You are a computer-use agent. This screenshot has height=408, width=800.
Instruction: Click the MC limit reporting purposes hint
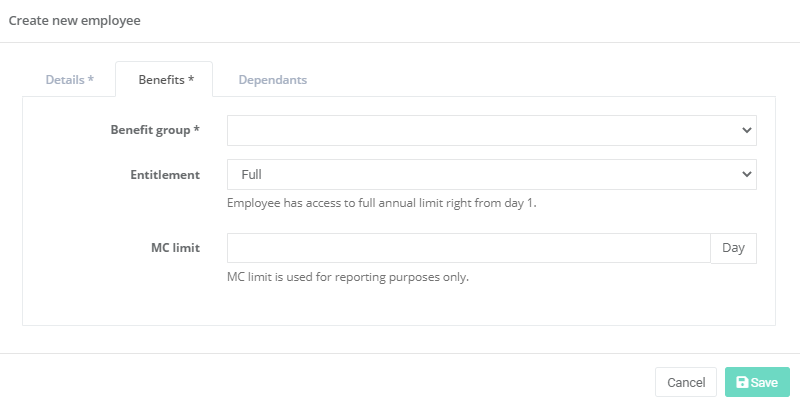pos(348,277)
